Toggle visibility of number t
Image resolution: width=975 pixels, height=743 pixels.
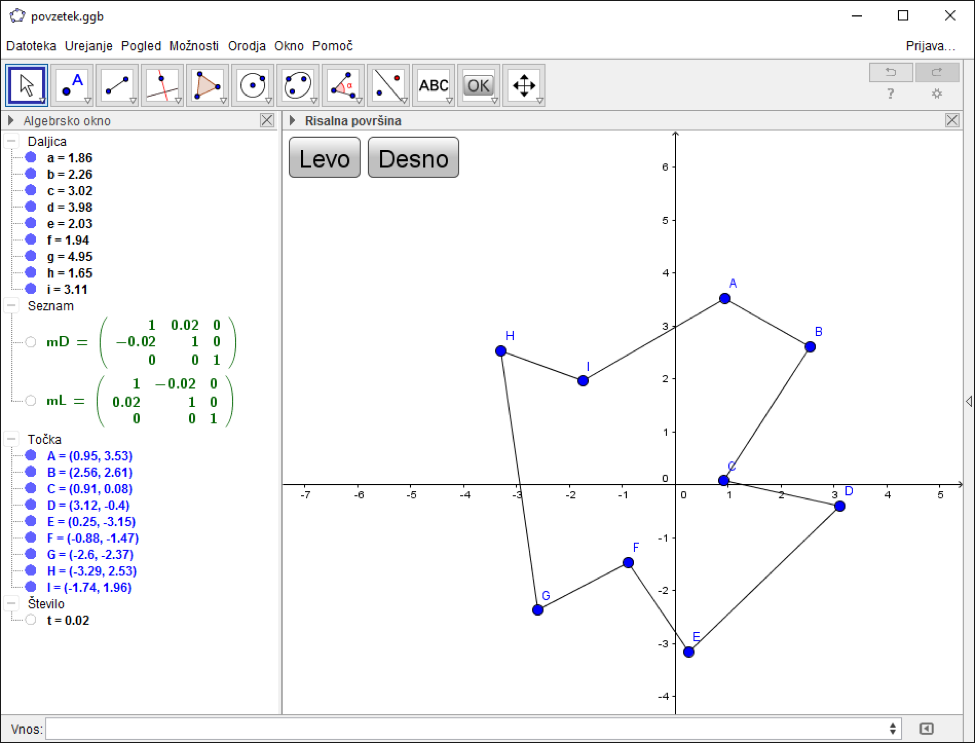(x=31, y=620)
